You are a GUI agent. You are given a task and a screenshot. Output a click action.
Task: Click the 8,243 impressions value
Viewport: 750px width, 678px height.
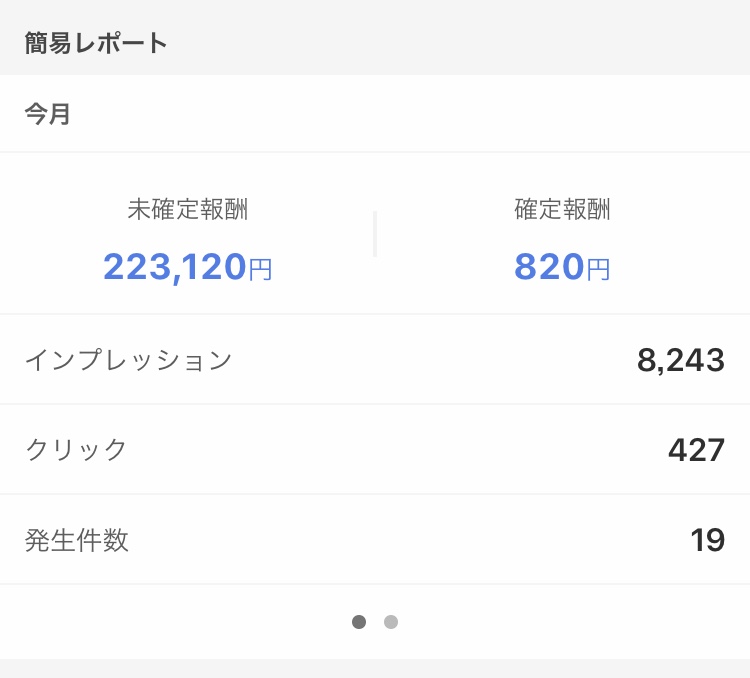click(x=680, y=360)
